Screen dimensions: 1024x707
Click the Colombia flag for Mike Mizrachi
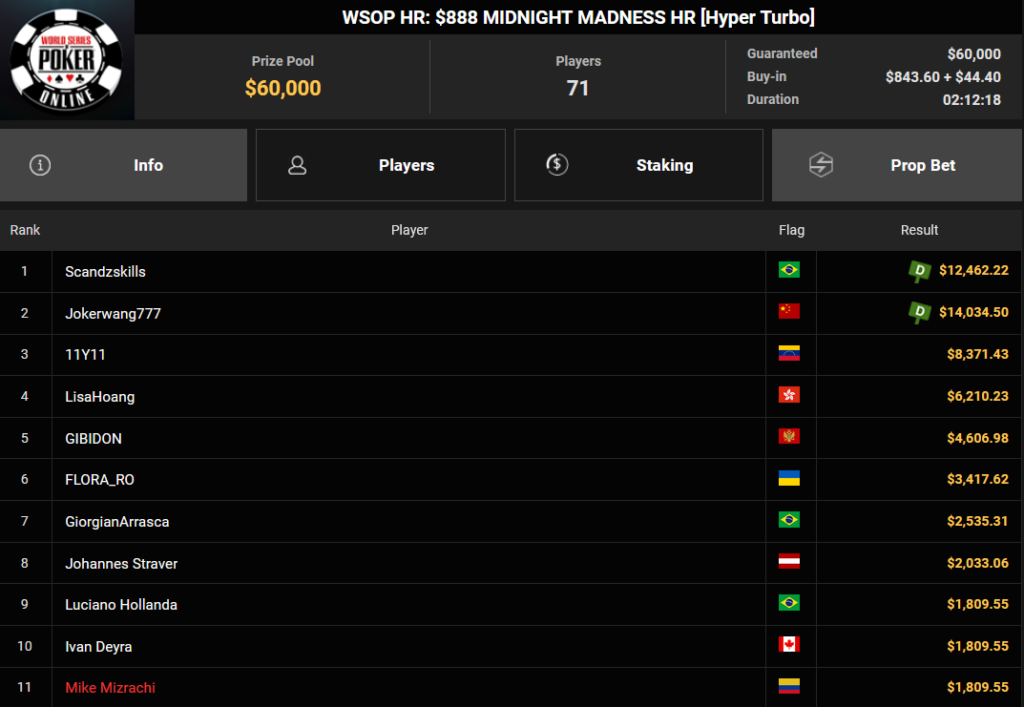coord(789,686)
